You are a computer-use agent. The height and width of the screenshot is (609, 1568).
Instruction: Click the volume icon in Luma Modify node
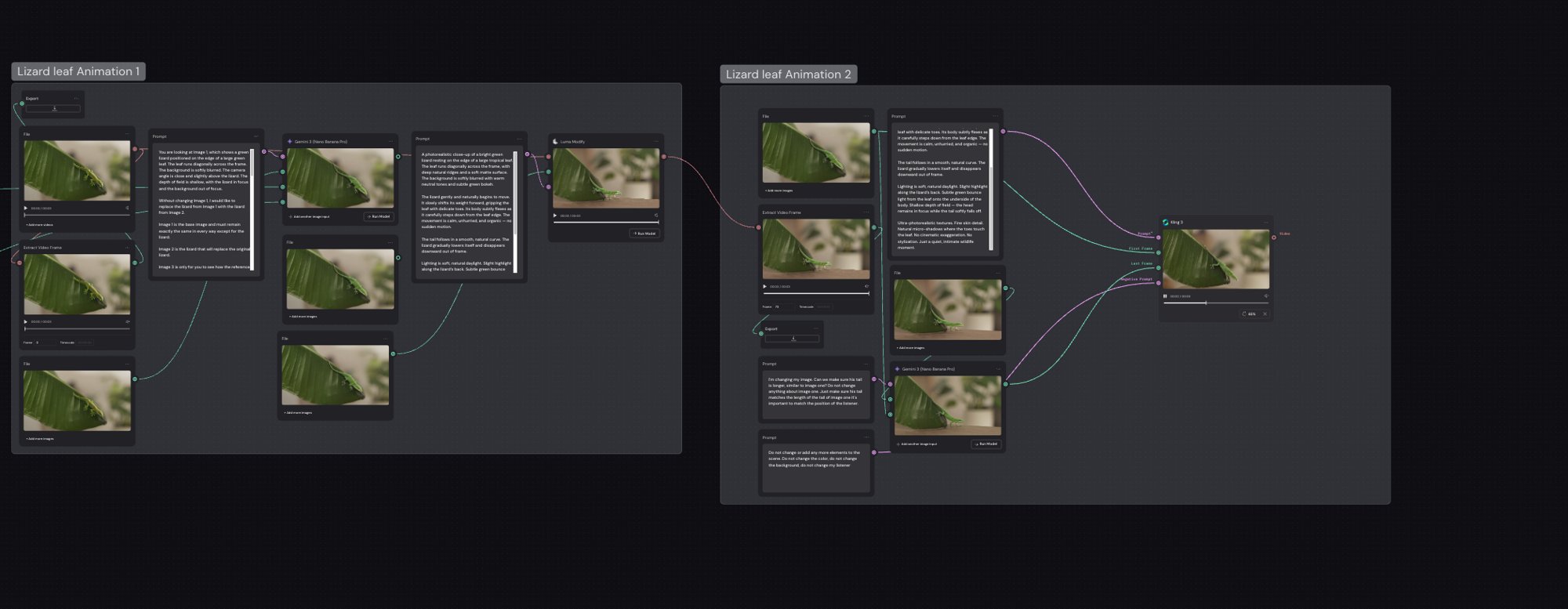point(656,216)
